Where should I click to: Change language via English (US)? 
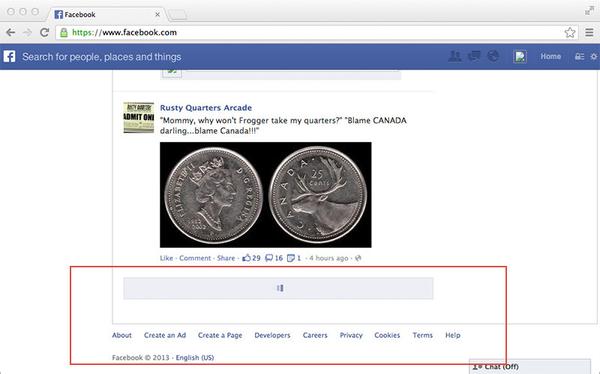point(195,358)
